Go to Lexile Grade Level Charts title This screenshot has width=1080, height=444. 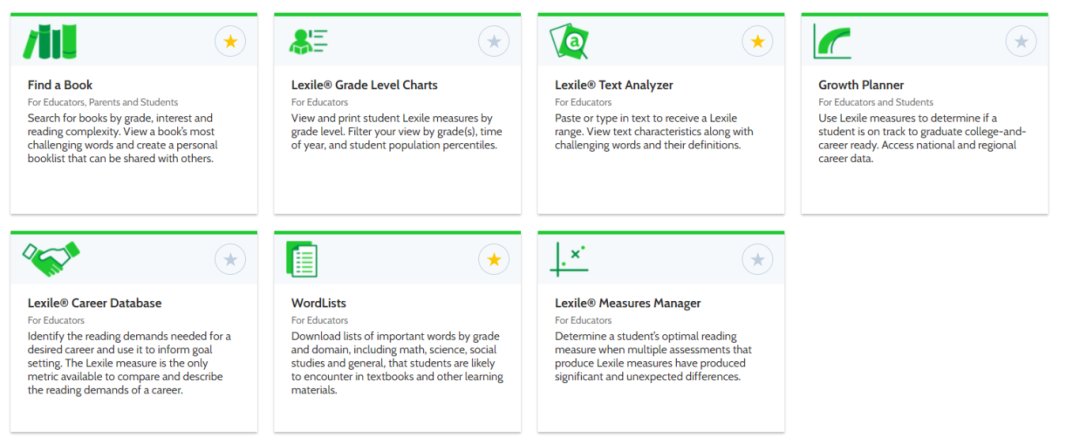point(364,85)
